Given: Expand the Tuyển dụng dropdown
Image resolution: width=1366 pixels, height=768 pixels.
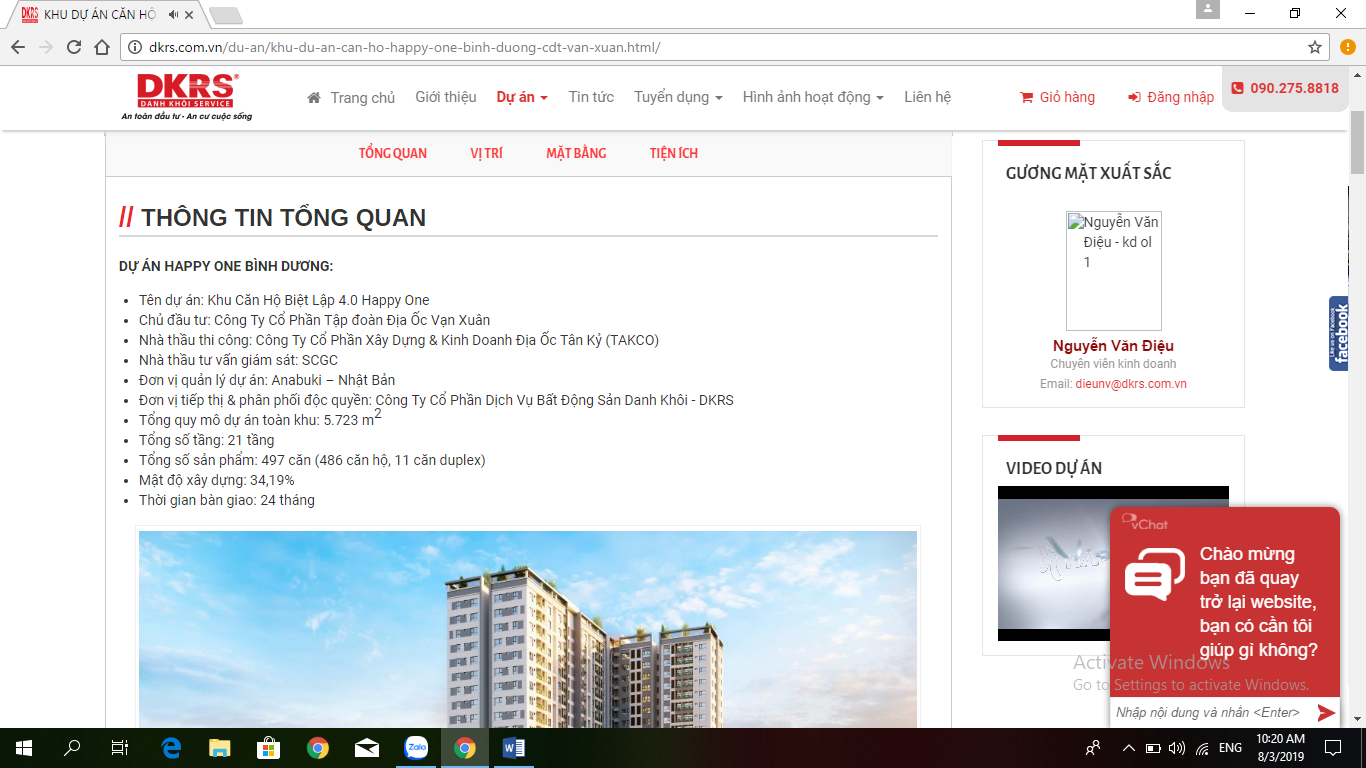Looking at the screenshot, I should click(678, 97).
